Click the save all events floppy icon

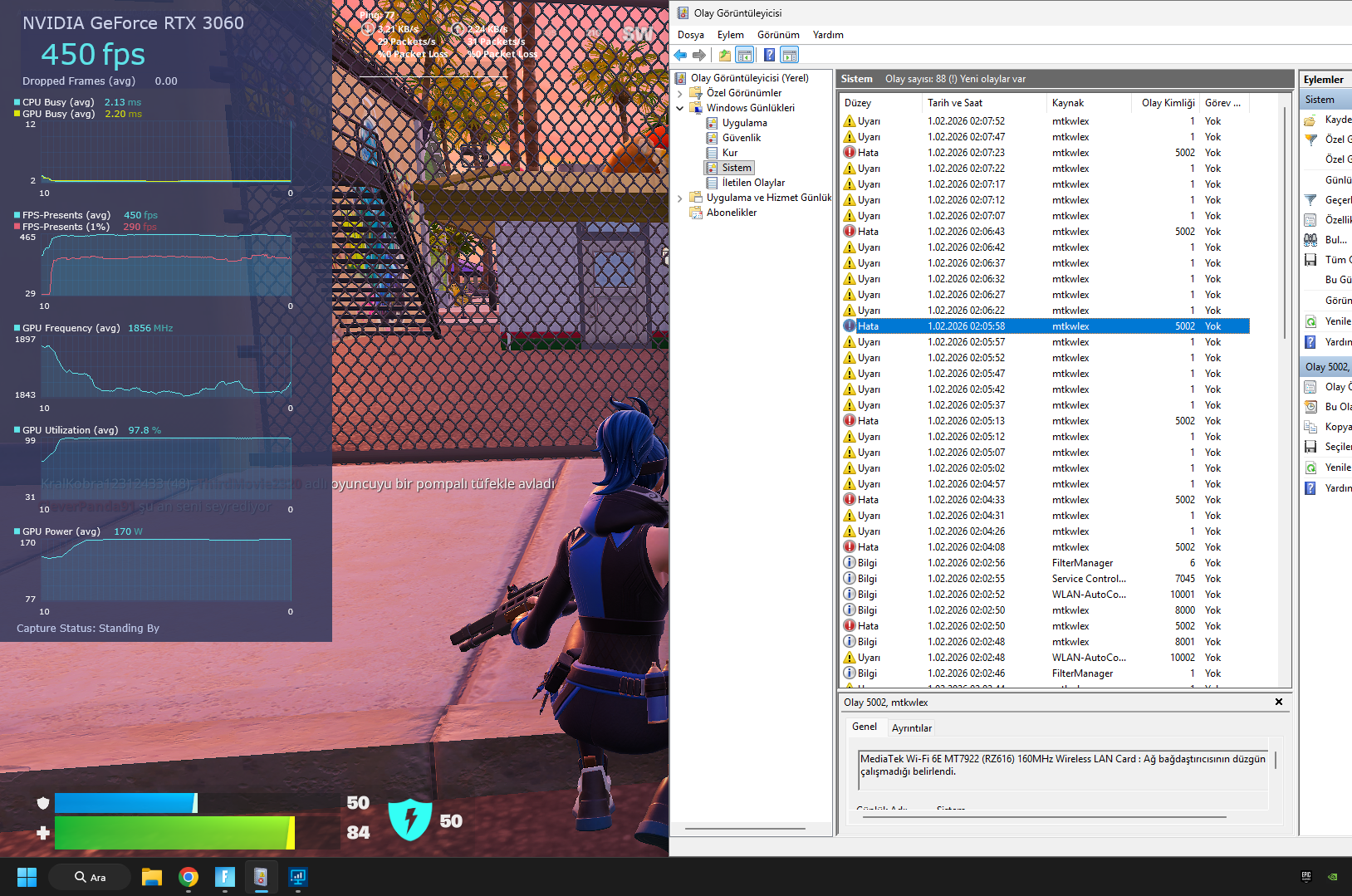tap(1310, 260)
